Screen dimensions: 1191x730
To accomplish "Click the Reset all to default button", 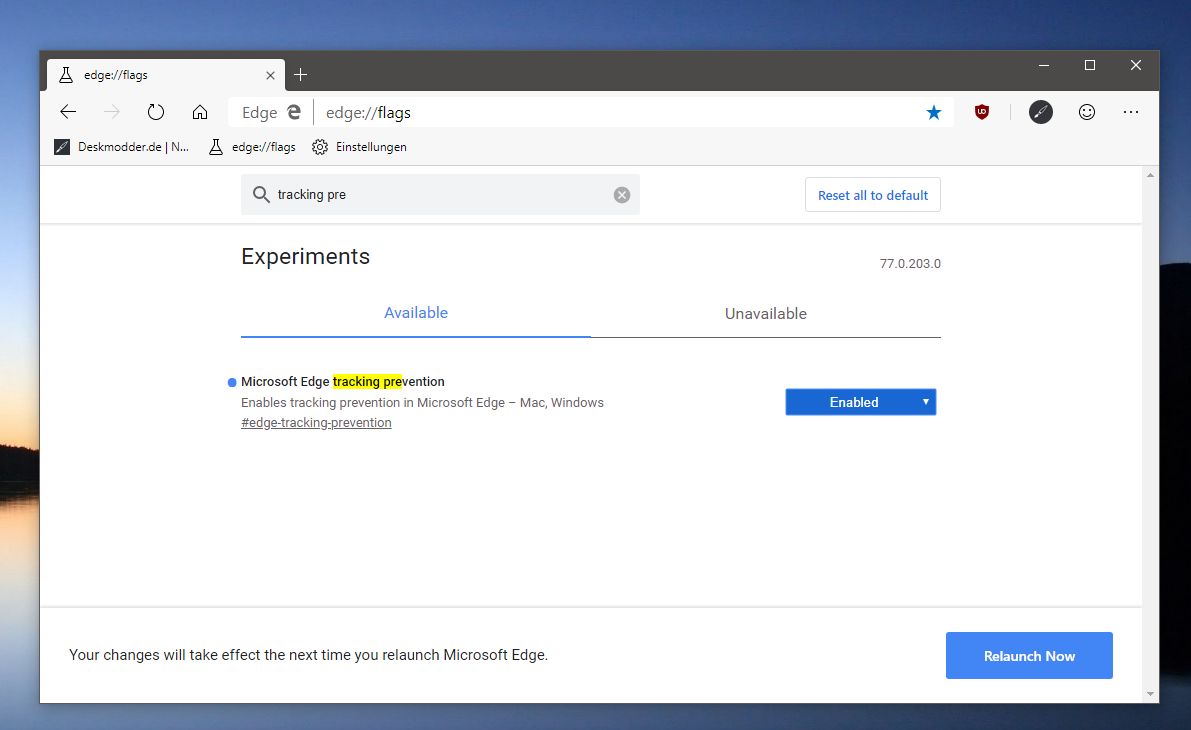I will point(873,195).
